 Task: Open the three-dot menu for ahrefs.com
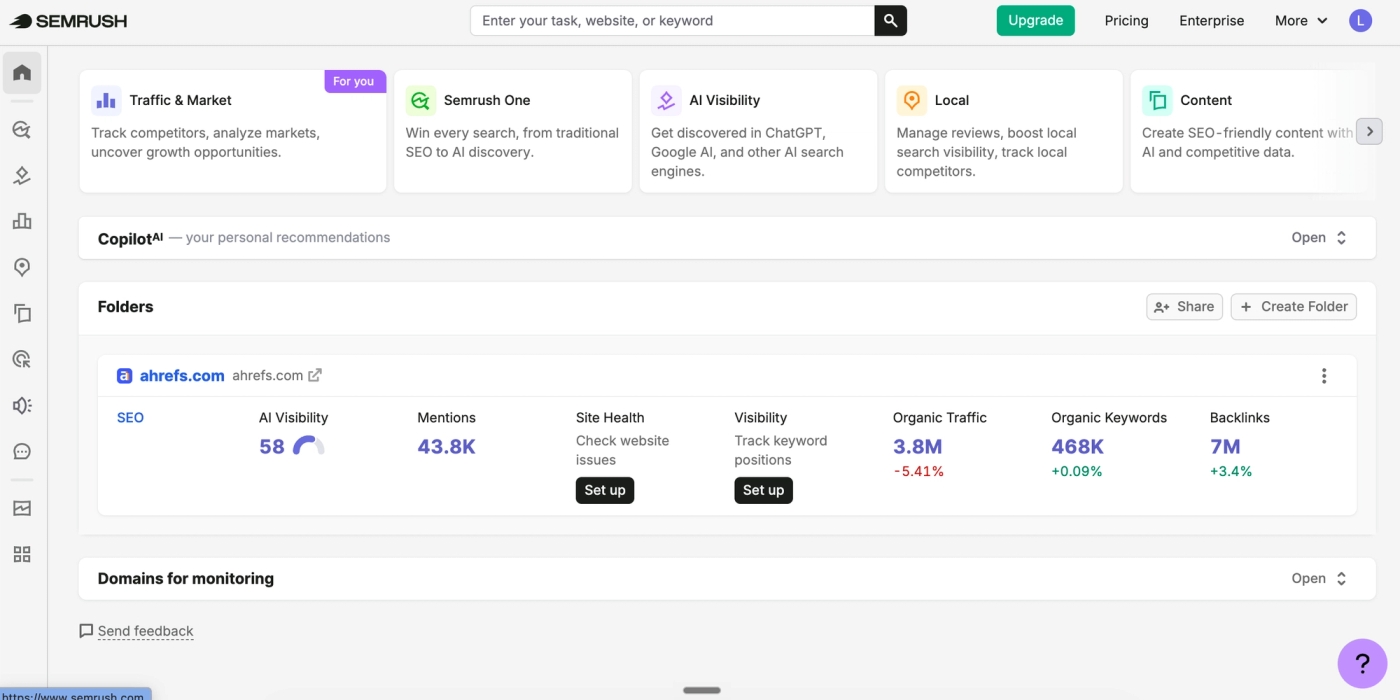[1324, 376]
